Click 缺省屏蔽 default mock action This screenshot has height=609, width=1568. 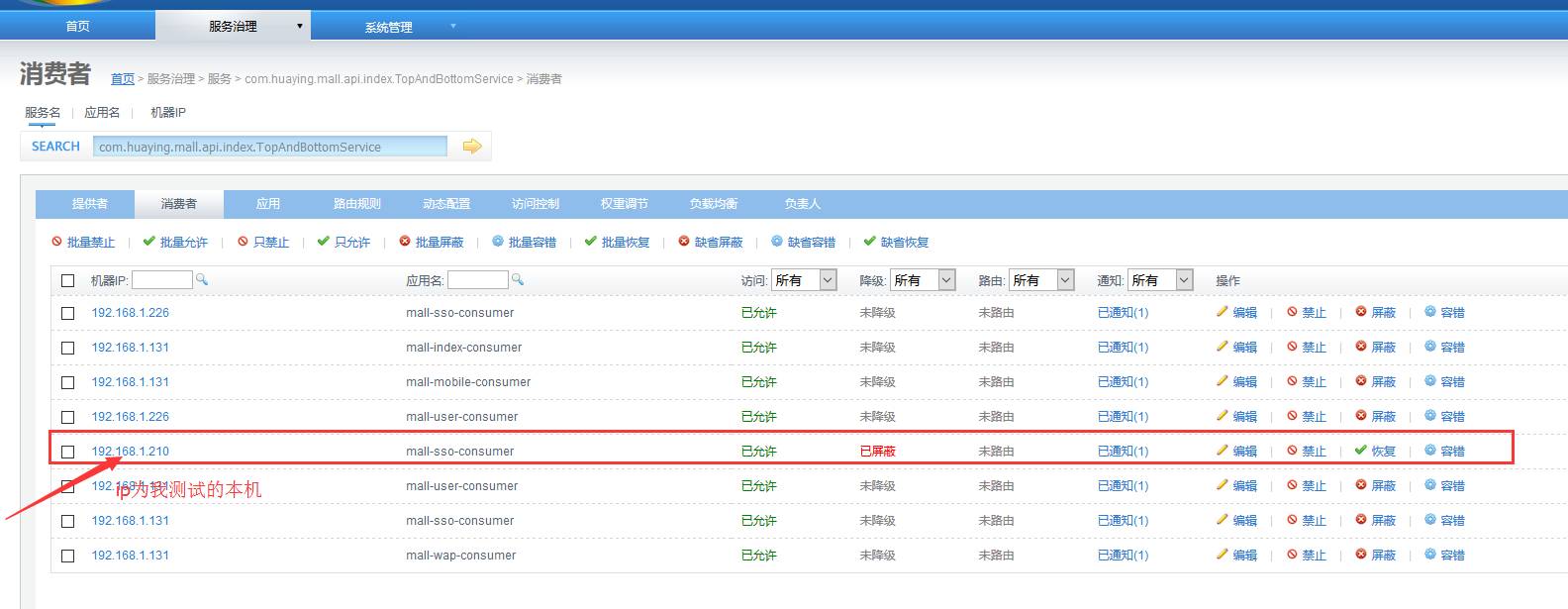click(711, 243)
